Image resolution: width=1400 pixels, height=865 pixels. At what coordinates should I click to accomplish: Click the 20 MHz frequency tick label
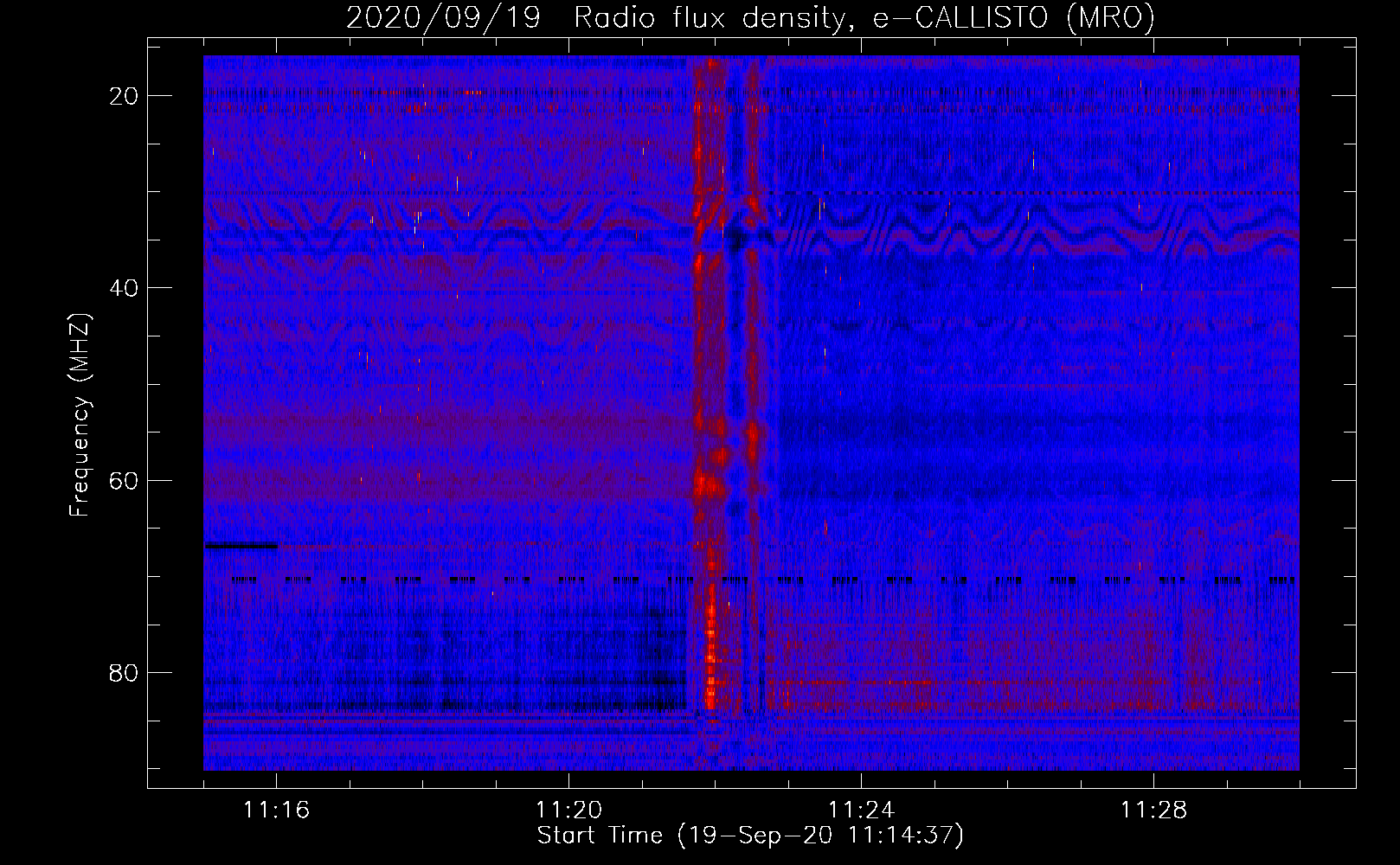click(125, 96)
